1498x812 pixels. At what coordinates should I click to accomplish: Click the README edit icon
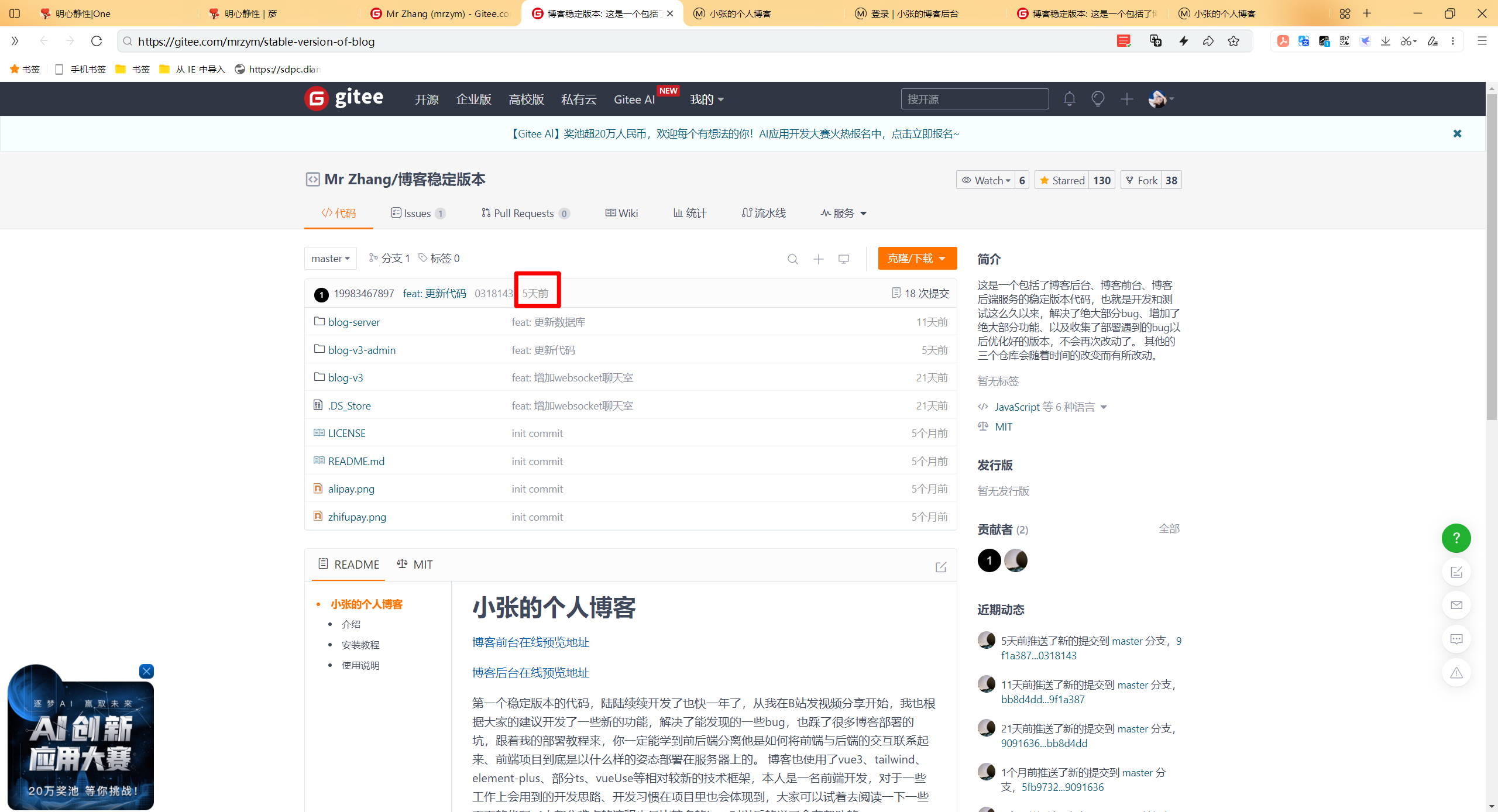pos(940,566)
